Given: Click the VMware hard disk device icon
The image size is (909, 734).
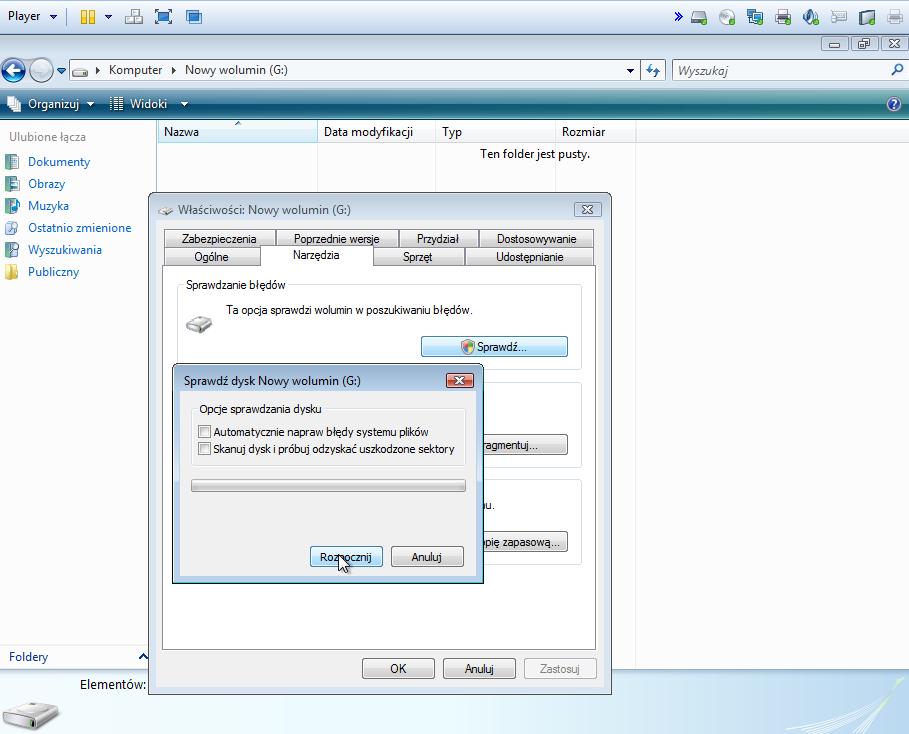Looking at the screenshot, I should (699, 17).
